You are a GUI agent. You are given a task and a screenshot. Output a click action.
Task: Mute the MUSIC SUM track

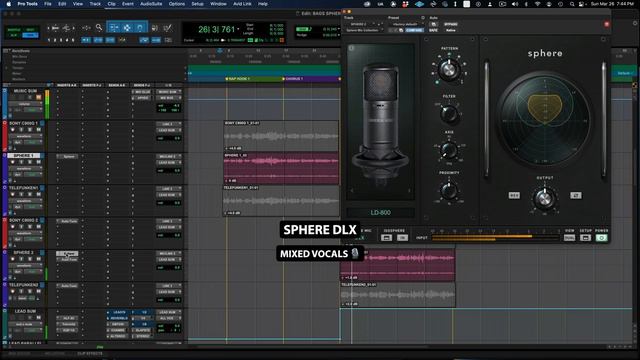38,97
